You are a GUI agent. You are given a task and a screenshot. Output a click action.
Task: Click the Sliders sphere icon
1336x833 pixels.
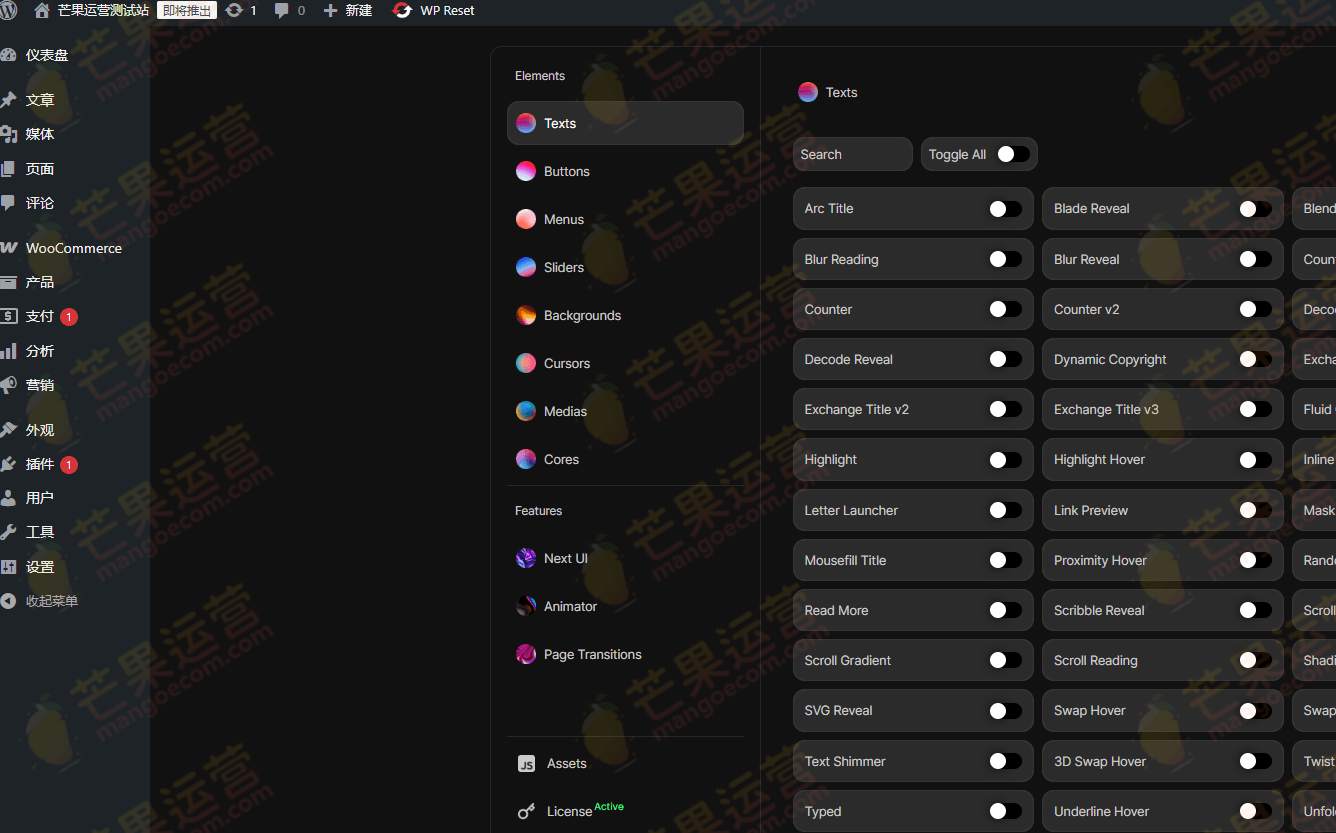click(x=526, y=267)
